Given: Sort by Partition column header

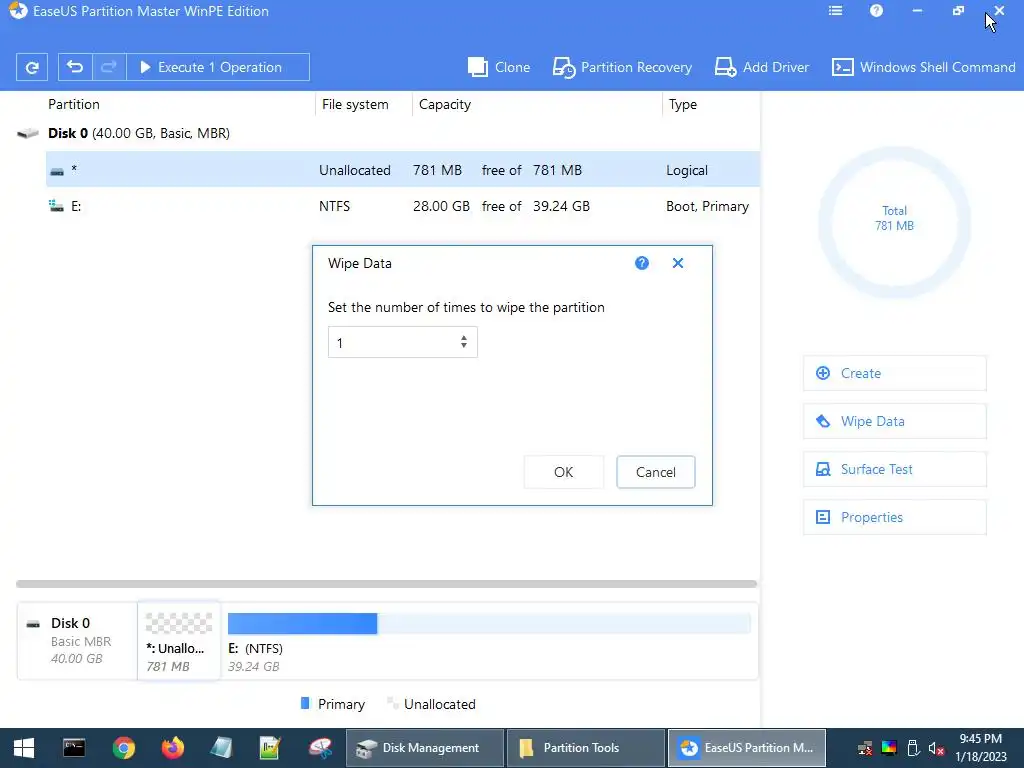Looking at the screenshot, I should click(x=74, y=104).
